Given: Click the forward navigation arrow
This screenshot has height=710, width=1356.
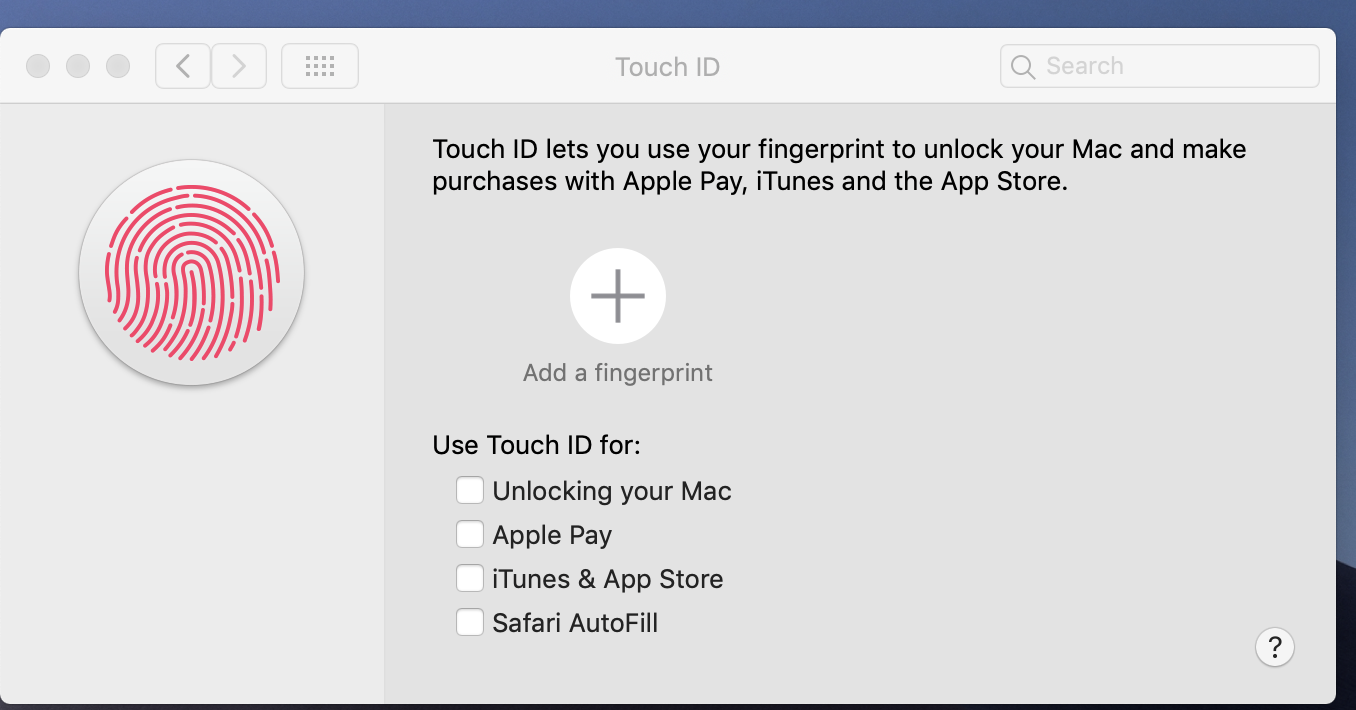Looking at the screenshot, I should click(x=239, y=67).
